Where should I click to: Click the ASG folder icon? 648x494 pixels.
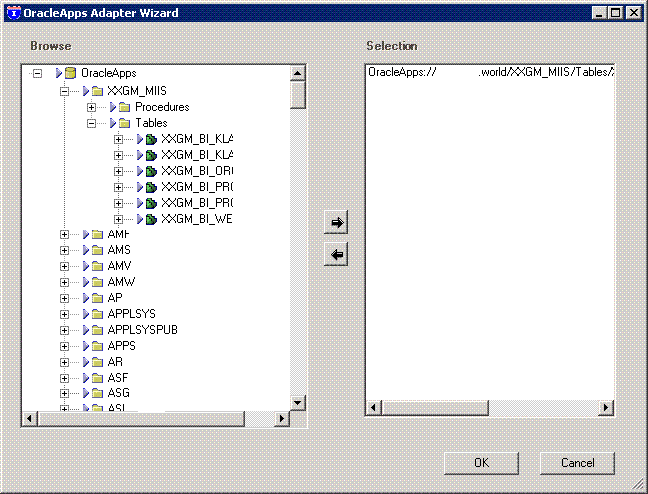[98, 393]
